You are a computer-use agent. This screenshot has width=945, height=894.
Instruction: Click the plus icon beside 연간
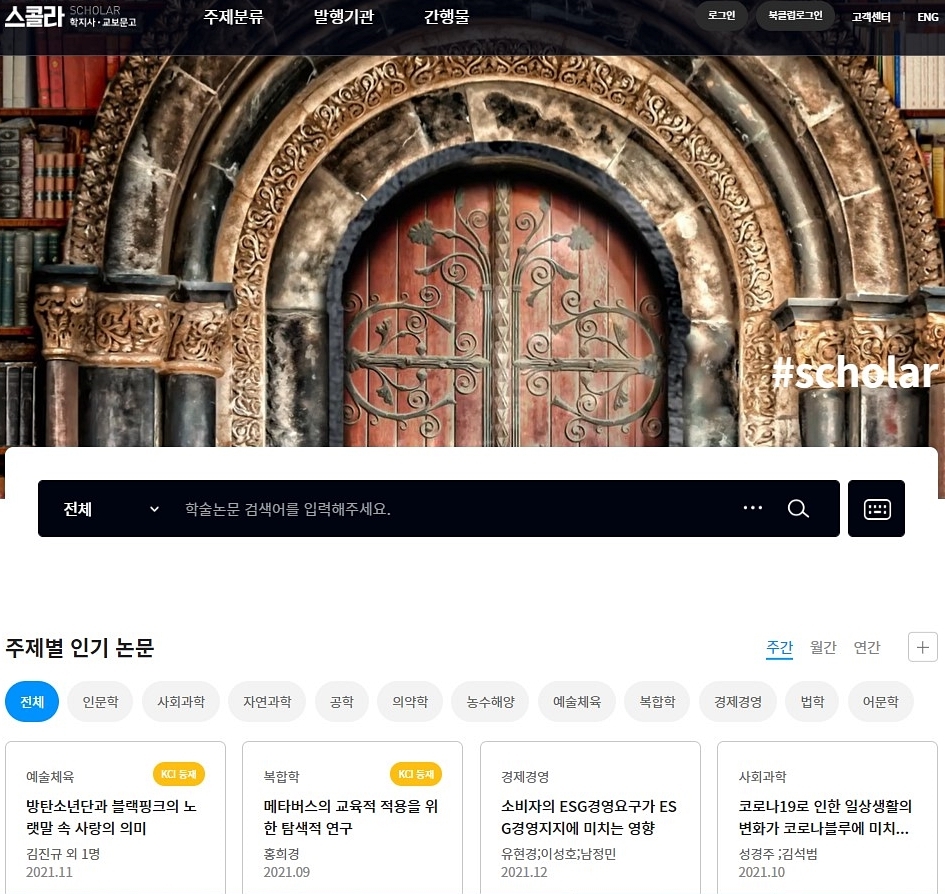(x=922, y=647)
